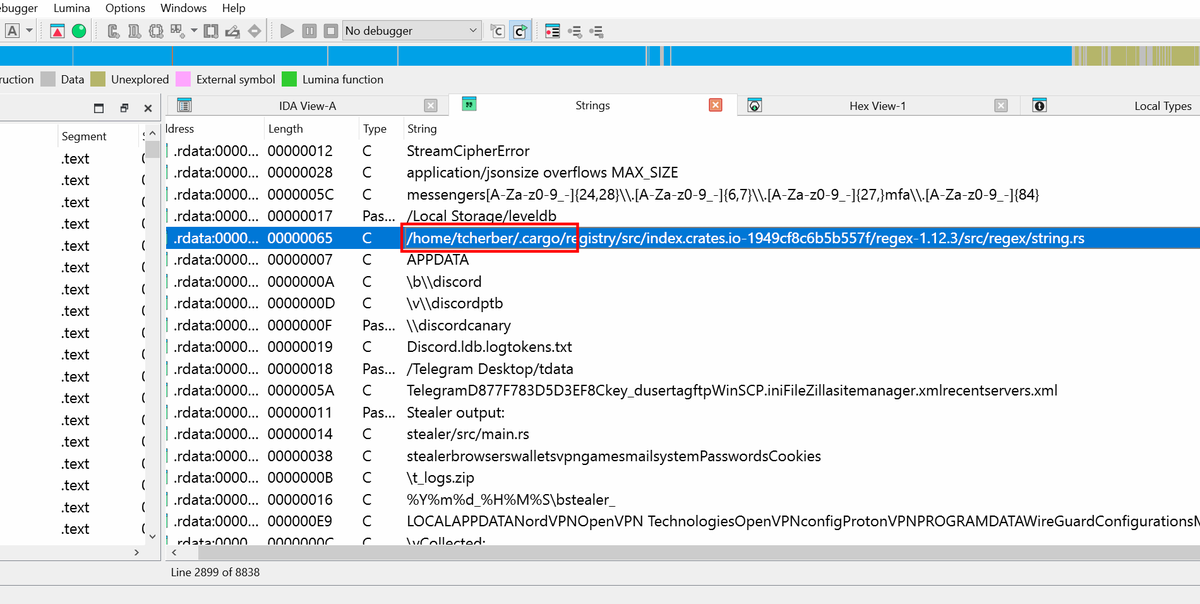Click the highlighted regex string.rs path row
The image size is (1200, 604).
(682, 238)
